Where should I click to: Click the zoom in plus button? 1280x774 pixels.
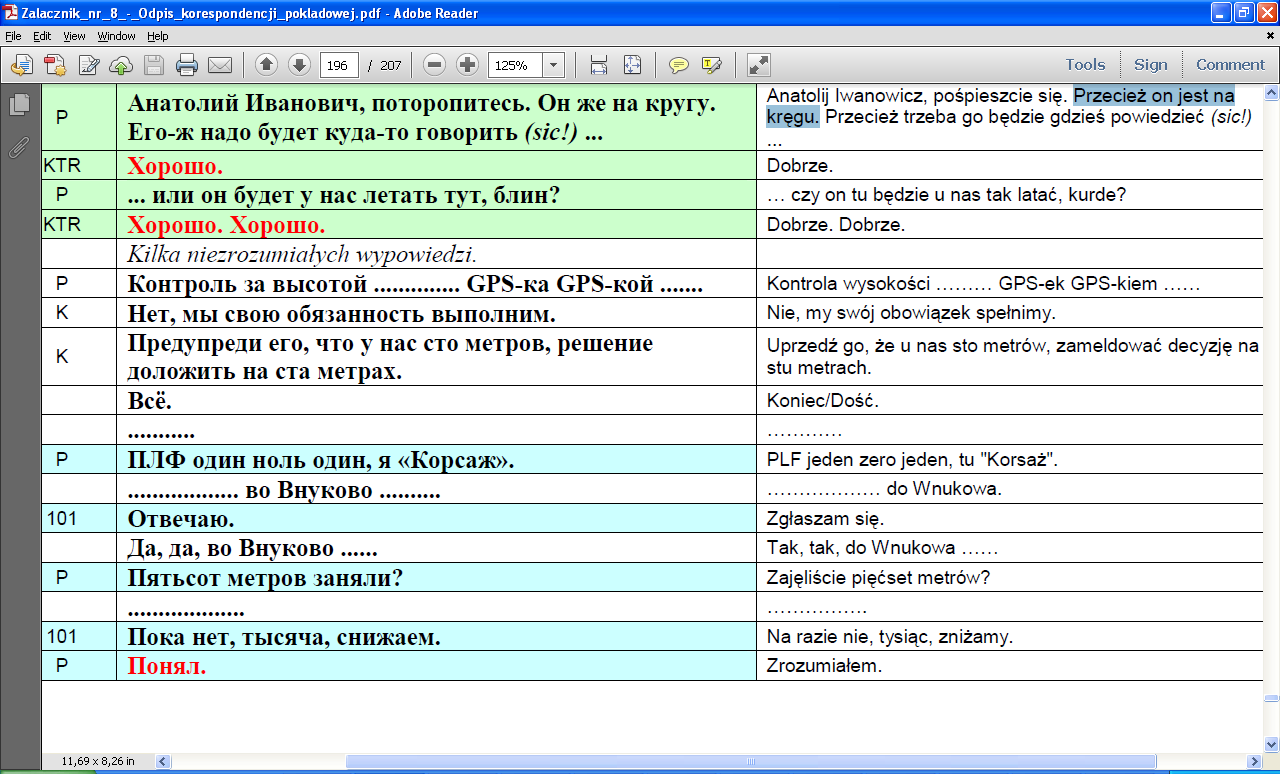point(467,65)
